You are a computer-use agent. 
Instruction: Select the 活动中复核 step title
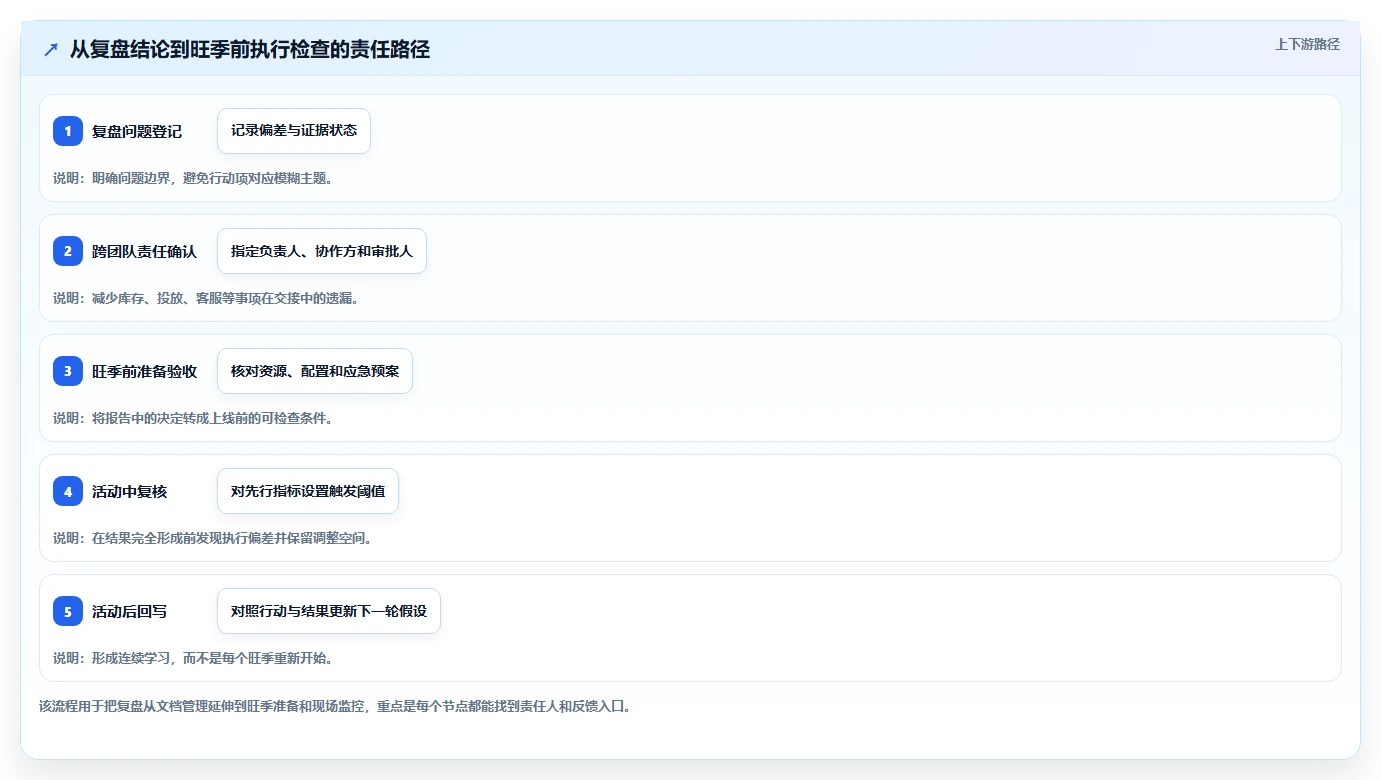pos(129,491)
